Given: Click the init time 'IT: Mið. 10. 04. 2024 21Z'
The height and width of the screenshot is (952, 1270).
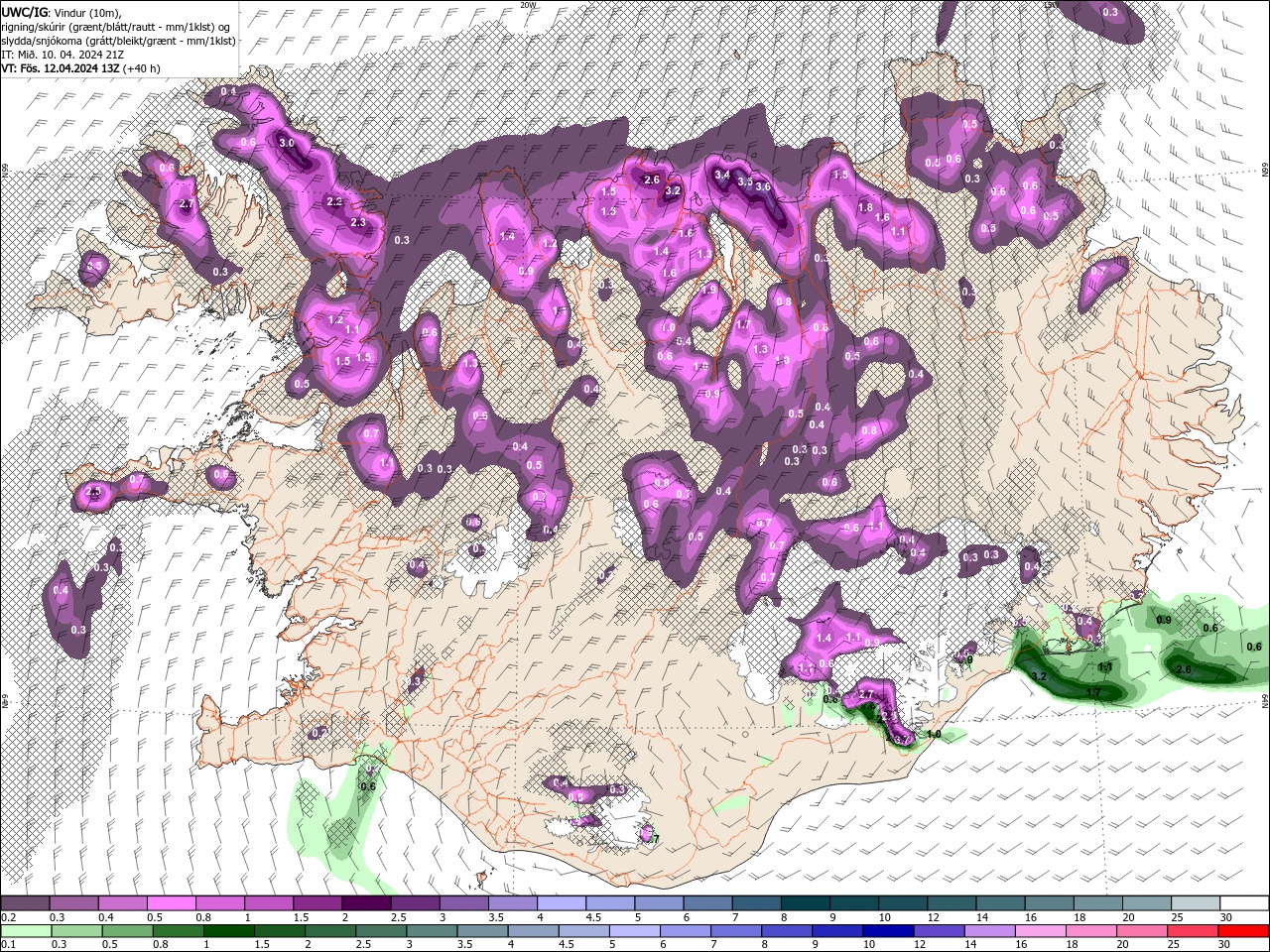Looking at the screenshot, I should (62, 55).
